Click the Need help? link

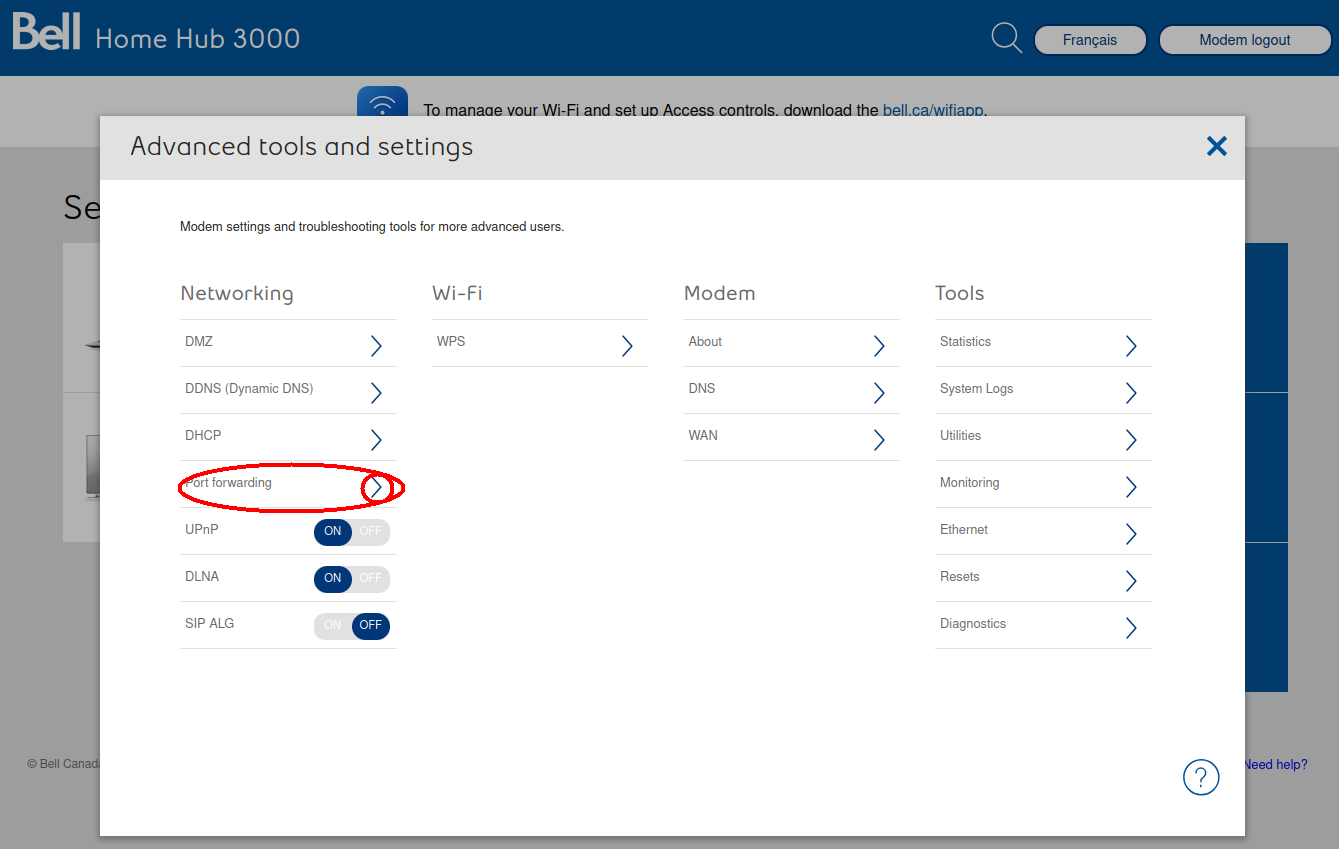point(1275,764)
